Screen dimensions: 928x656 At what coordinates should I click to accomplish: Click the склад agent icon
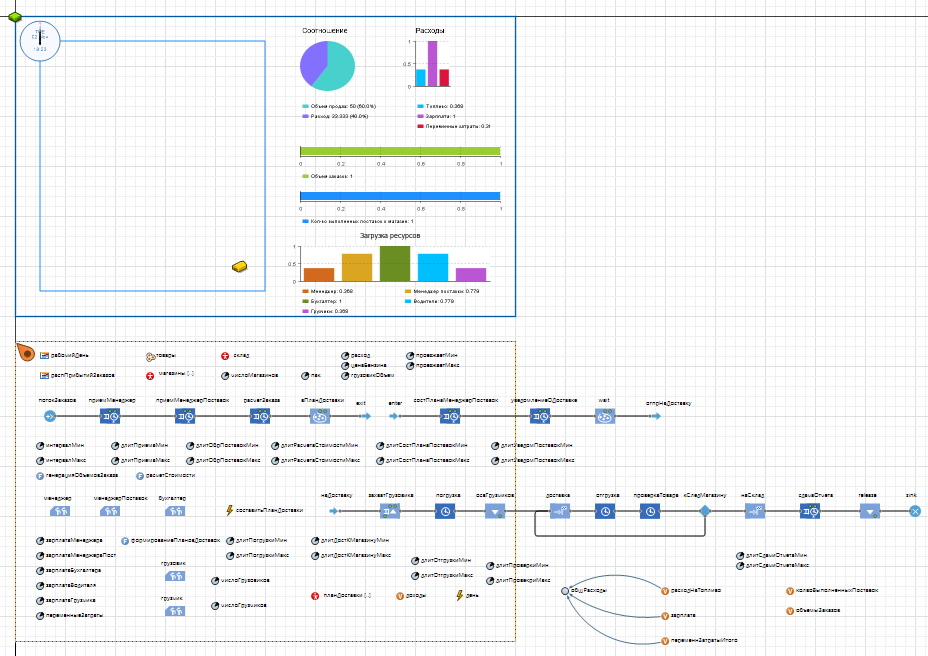click(225, 356)
